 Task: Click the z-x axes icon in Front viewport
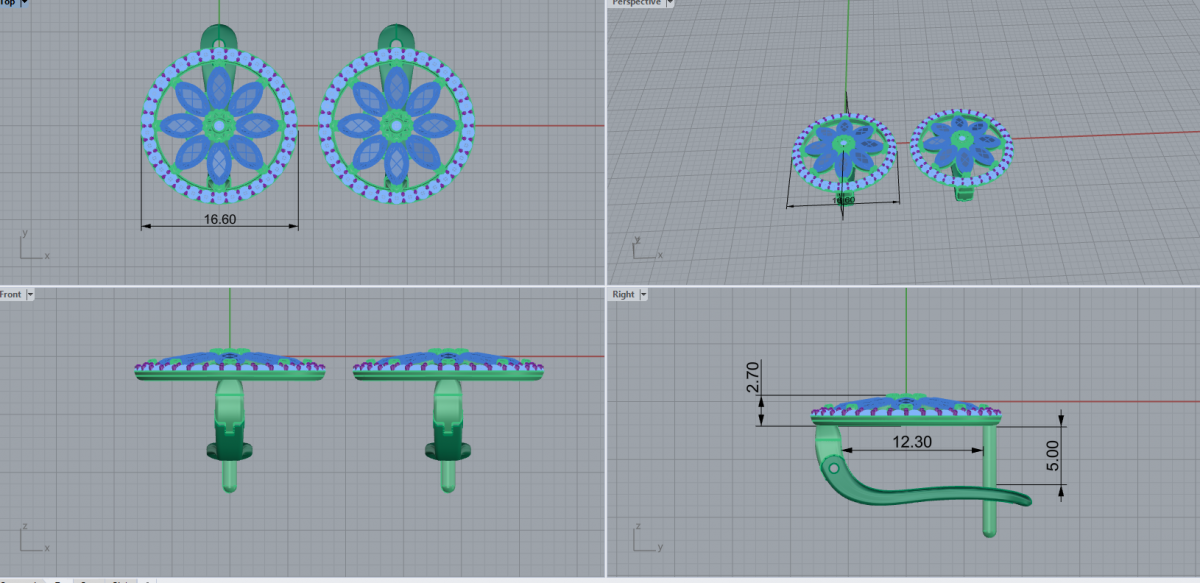(x=32, y=537)
